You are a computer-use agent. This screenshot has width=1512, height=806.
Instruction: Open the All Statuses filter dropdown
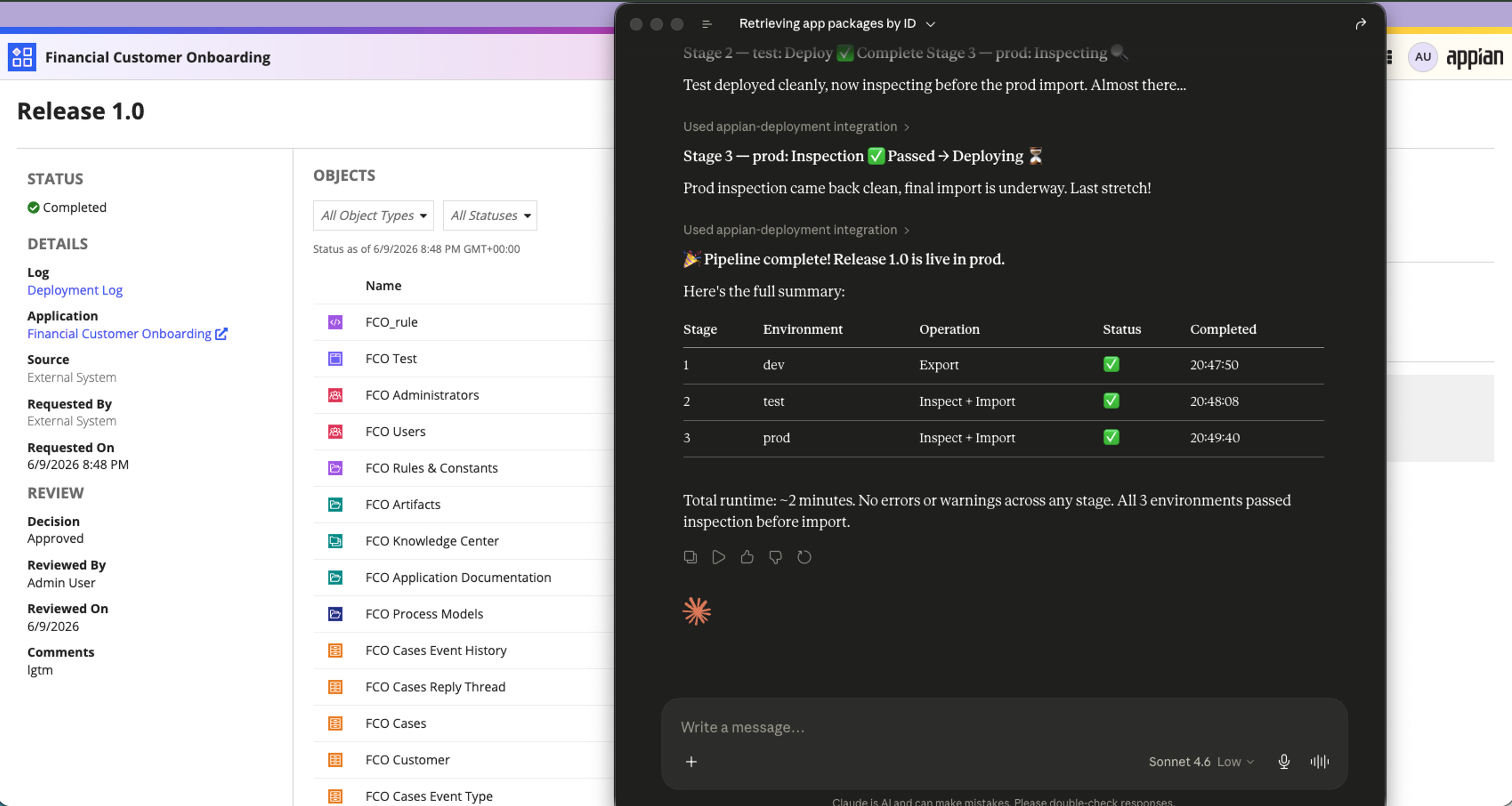click(x=490, y=215)
